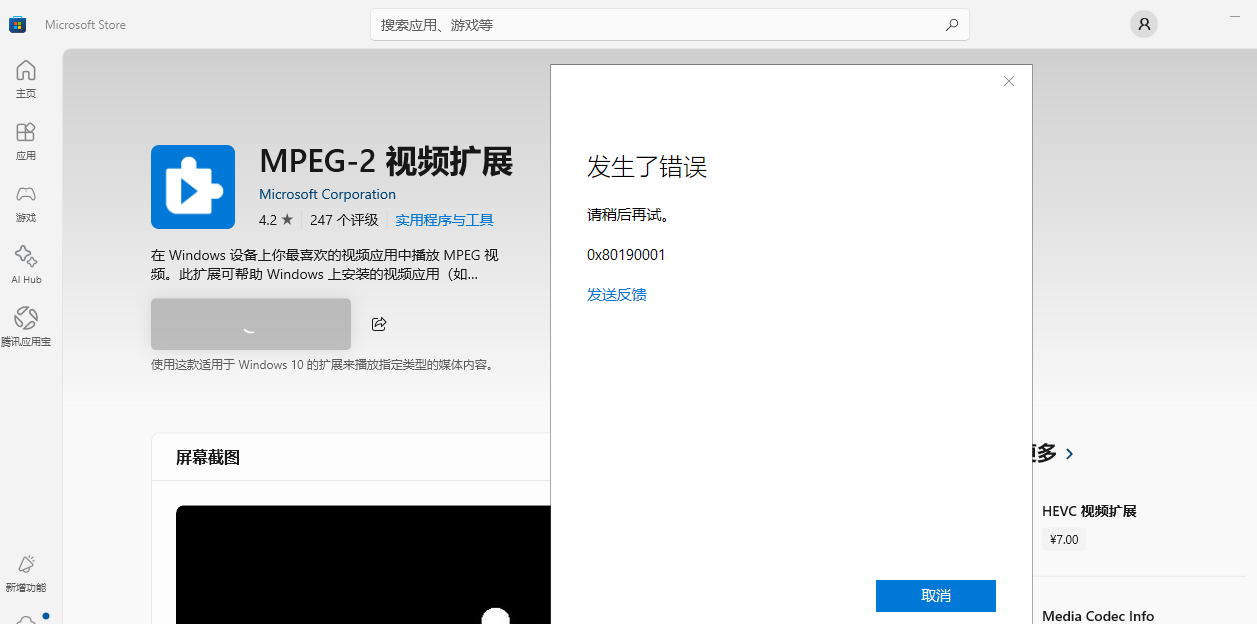Minimize the Microsoft Store window
Screen dimensions: 1257x624
click(1235, 16)
